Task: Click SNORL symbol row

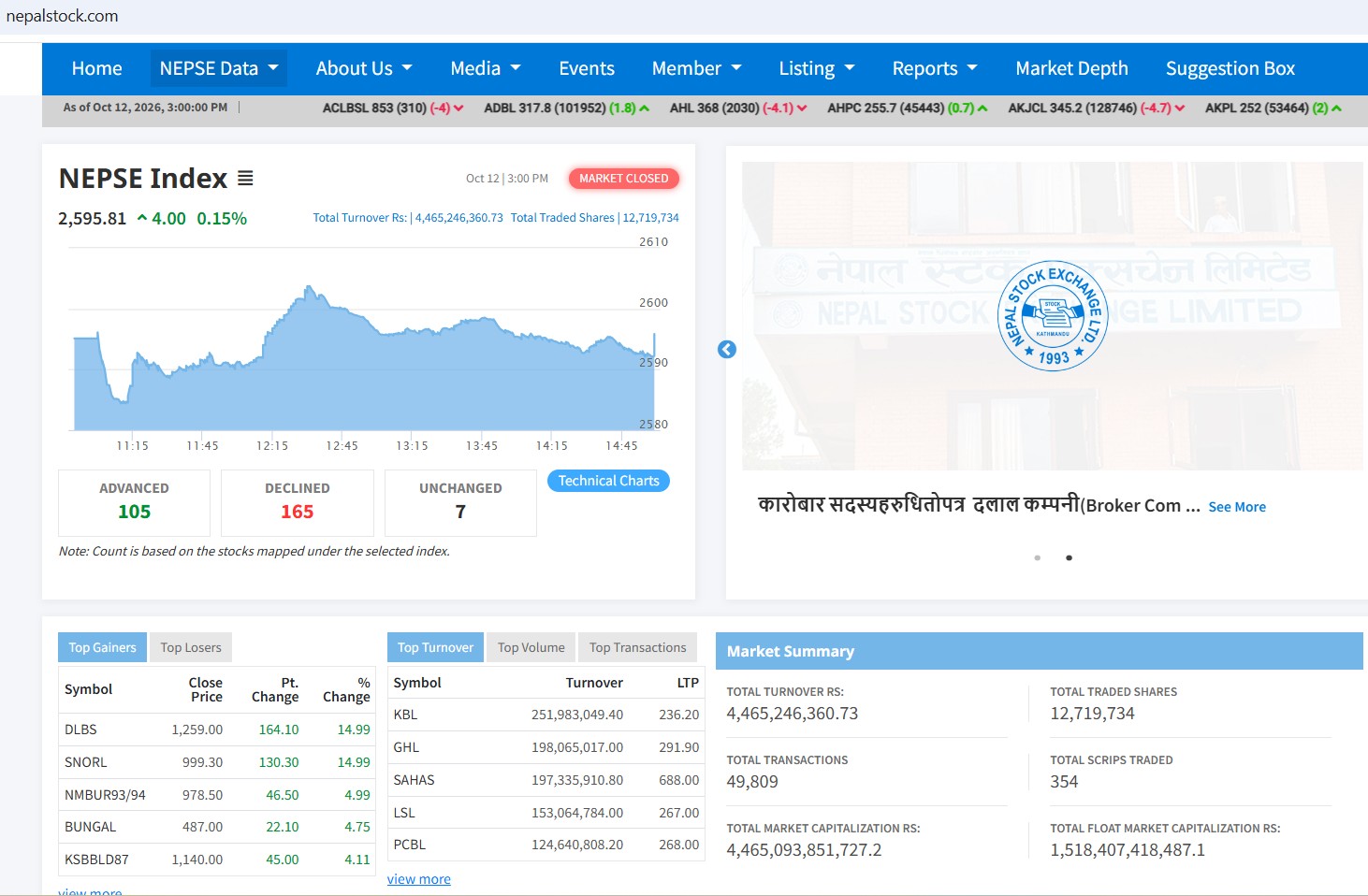Action: click(217, 762)
